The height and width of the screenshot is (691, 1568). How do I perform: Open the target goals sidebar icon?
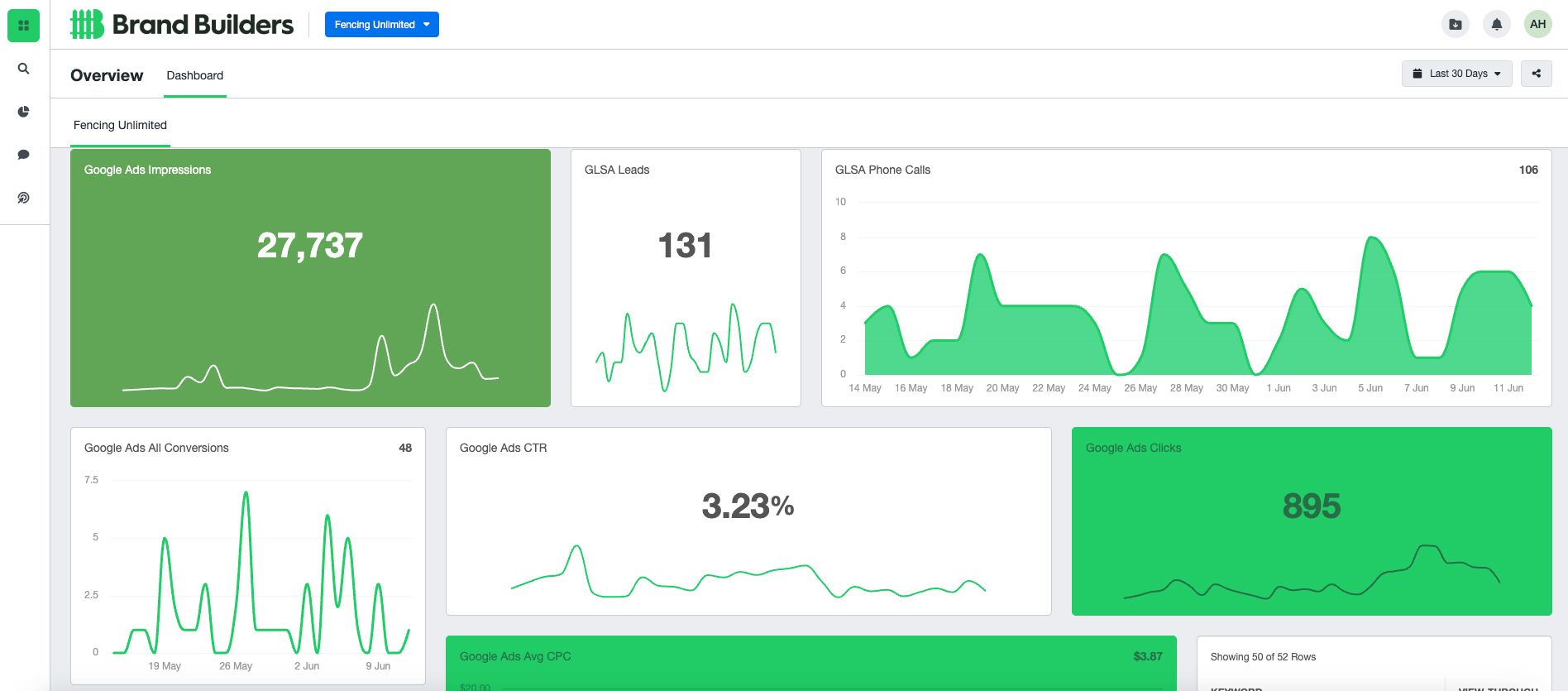(x=23, y=198)
